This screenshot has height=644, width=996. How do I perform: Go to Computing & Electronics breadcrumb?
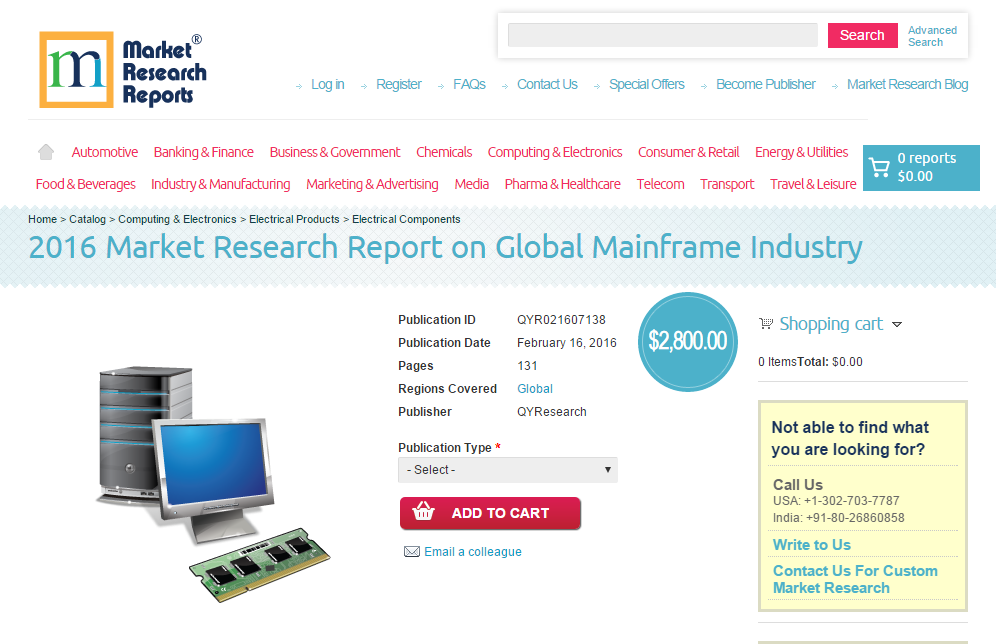(x=177, y=219)
